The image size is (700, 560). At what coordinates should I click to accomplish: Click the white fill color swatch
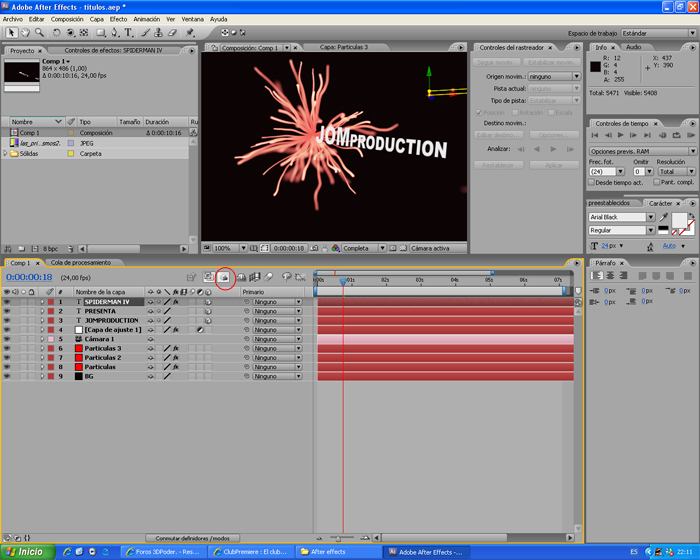point(679,221)
